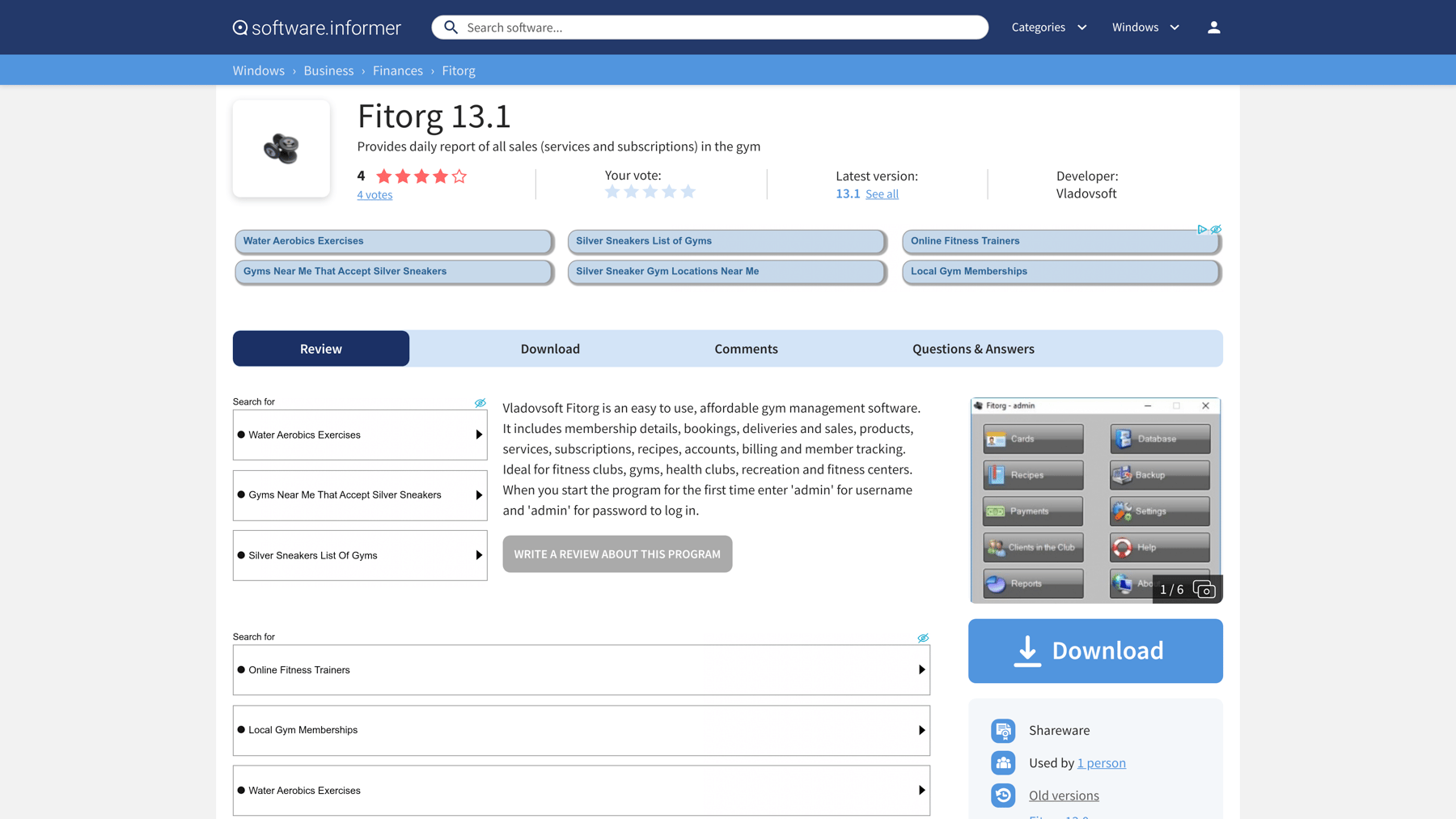Click the Used by people icon

pos(1003,762)
